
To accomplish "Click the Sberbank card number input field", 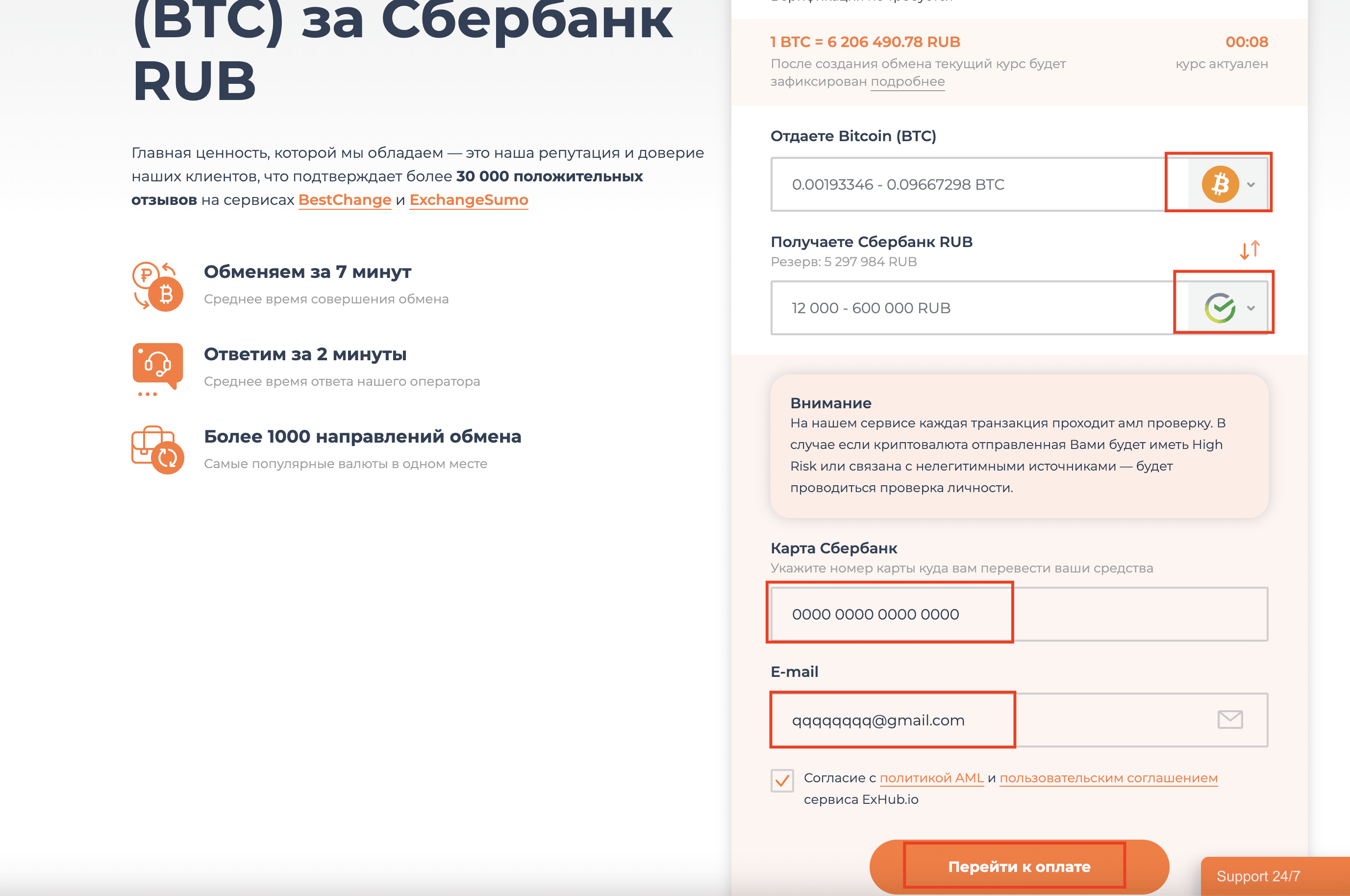I will (x=890, y=614).
